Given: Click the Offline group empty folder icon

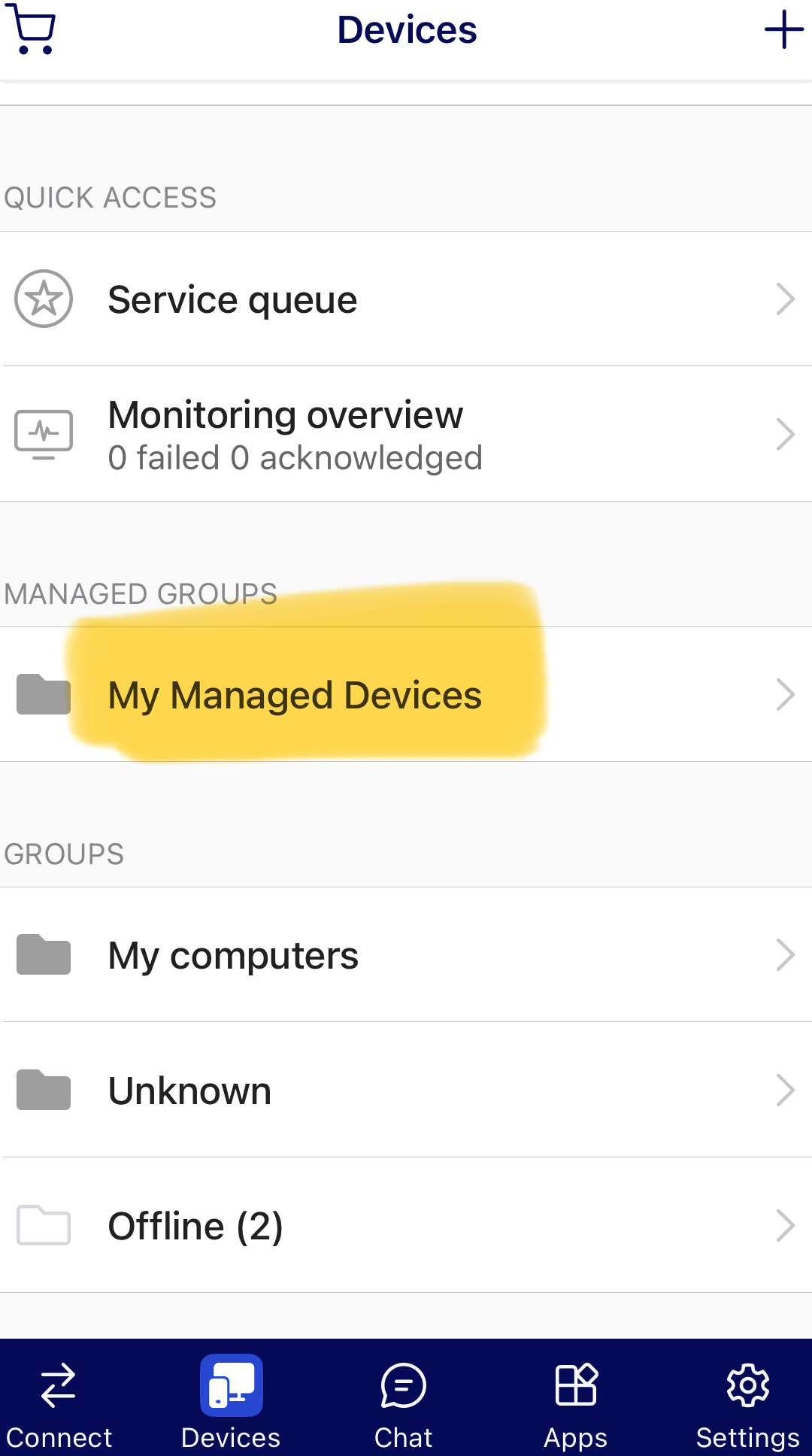Looking at the screenshot, I should [x=44, y=1225].
